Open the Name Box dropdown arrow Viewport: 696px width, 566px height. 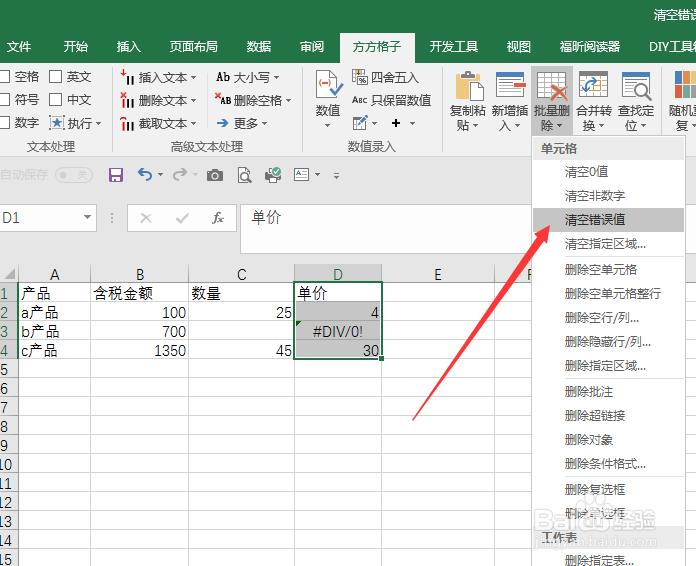point(87,217)
